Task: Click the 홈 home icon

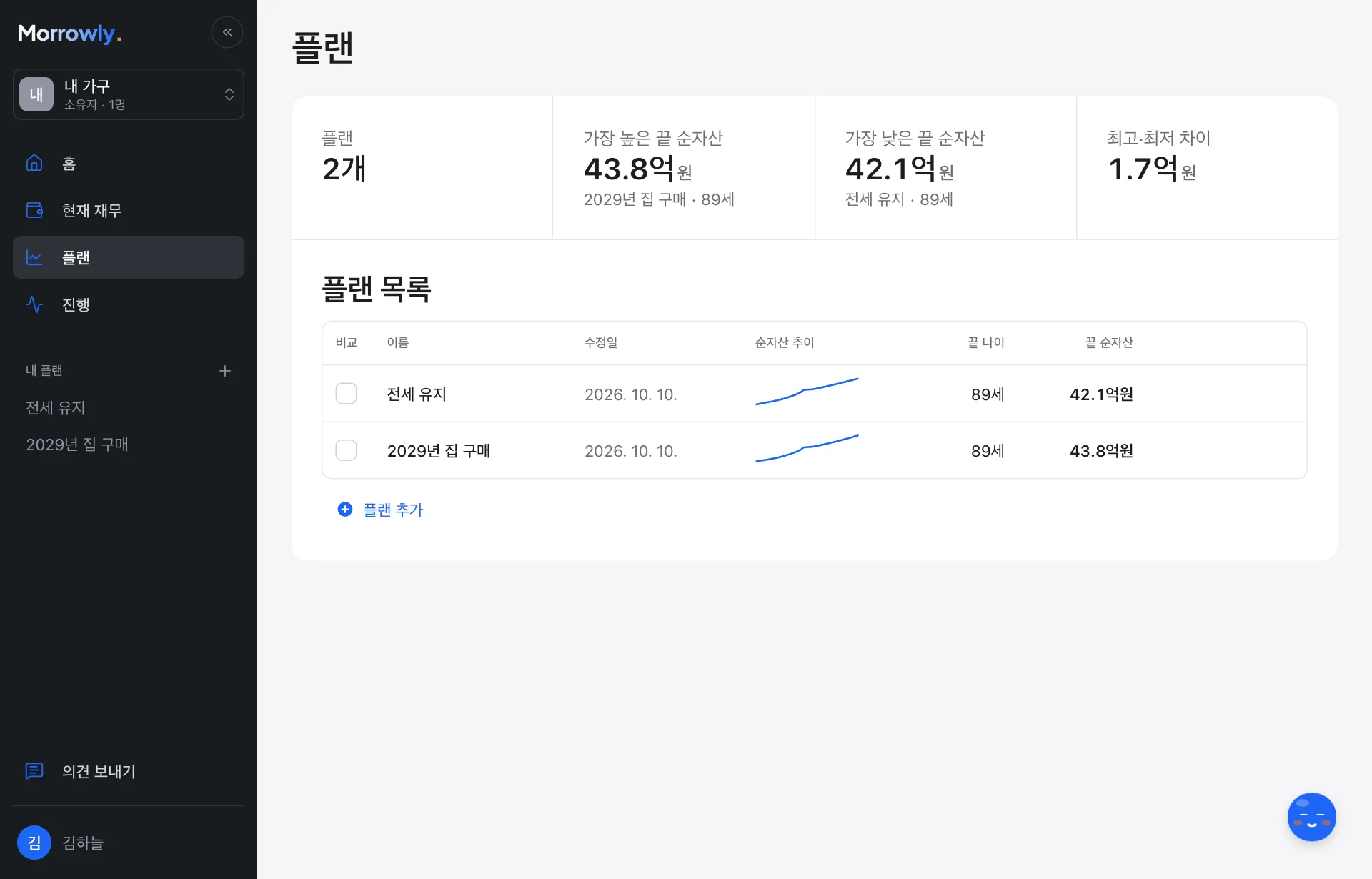Action: [34, 163]
